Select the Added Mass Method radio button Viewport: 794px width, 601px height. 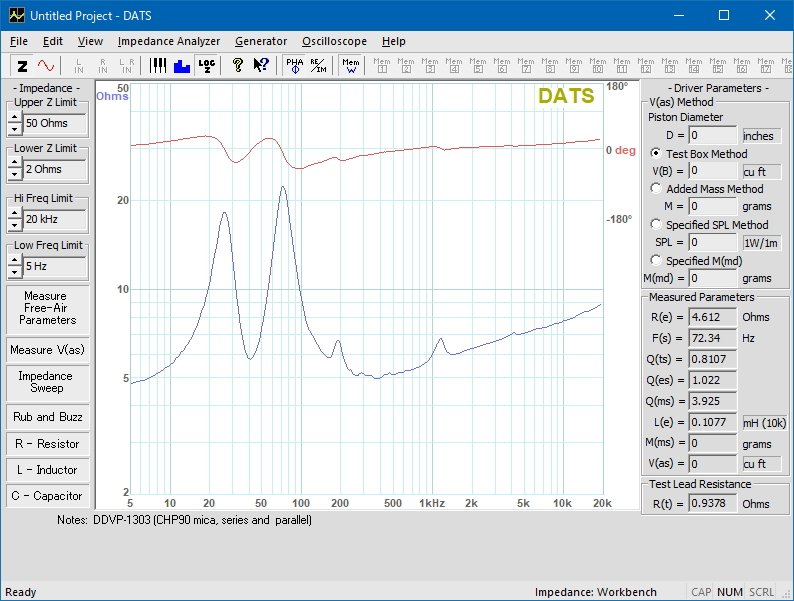click(x=656, y=188)
